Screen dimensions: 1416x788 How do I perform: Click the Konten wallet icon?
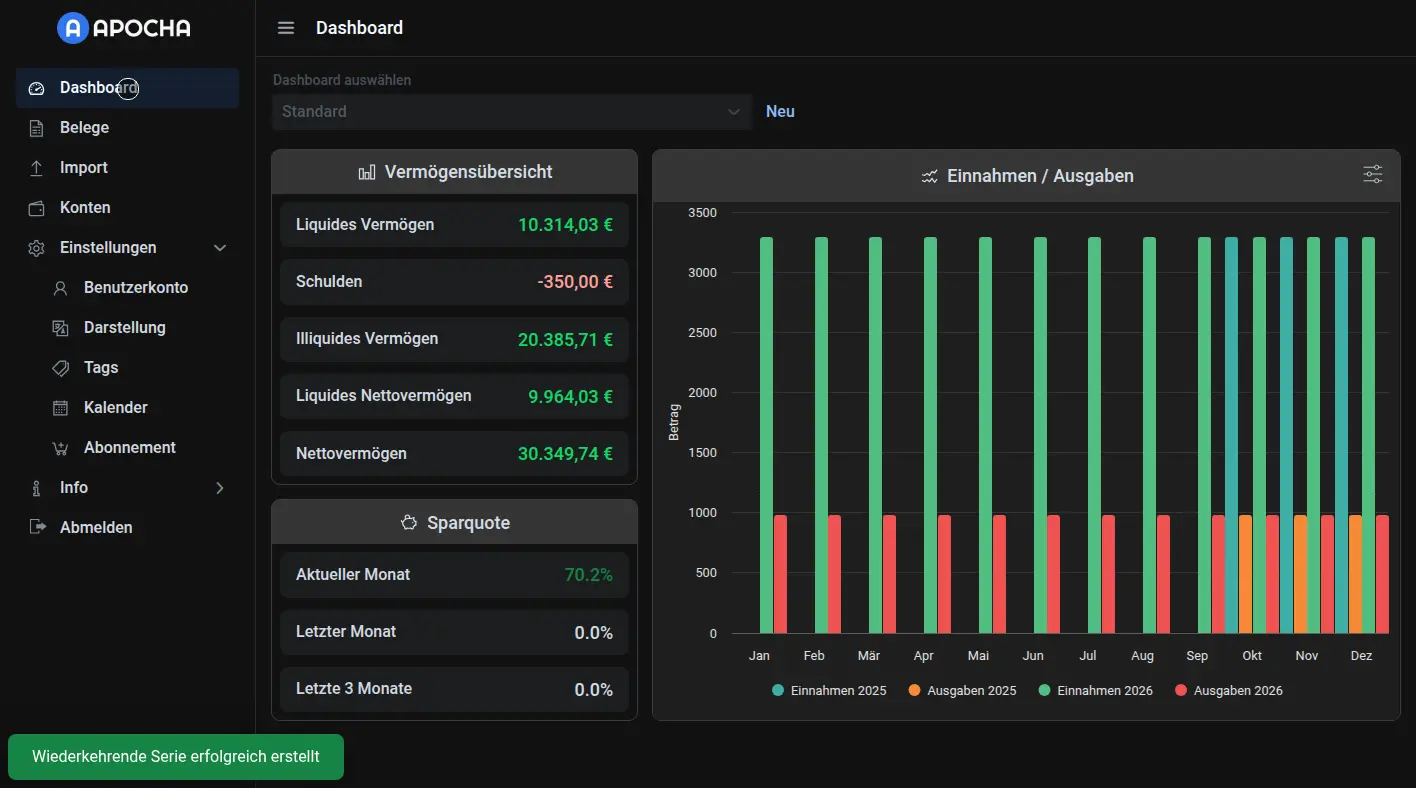pos(37,208)
